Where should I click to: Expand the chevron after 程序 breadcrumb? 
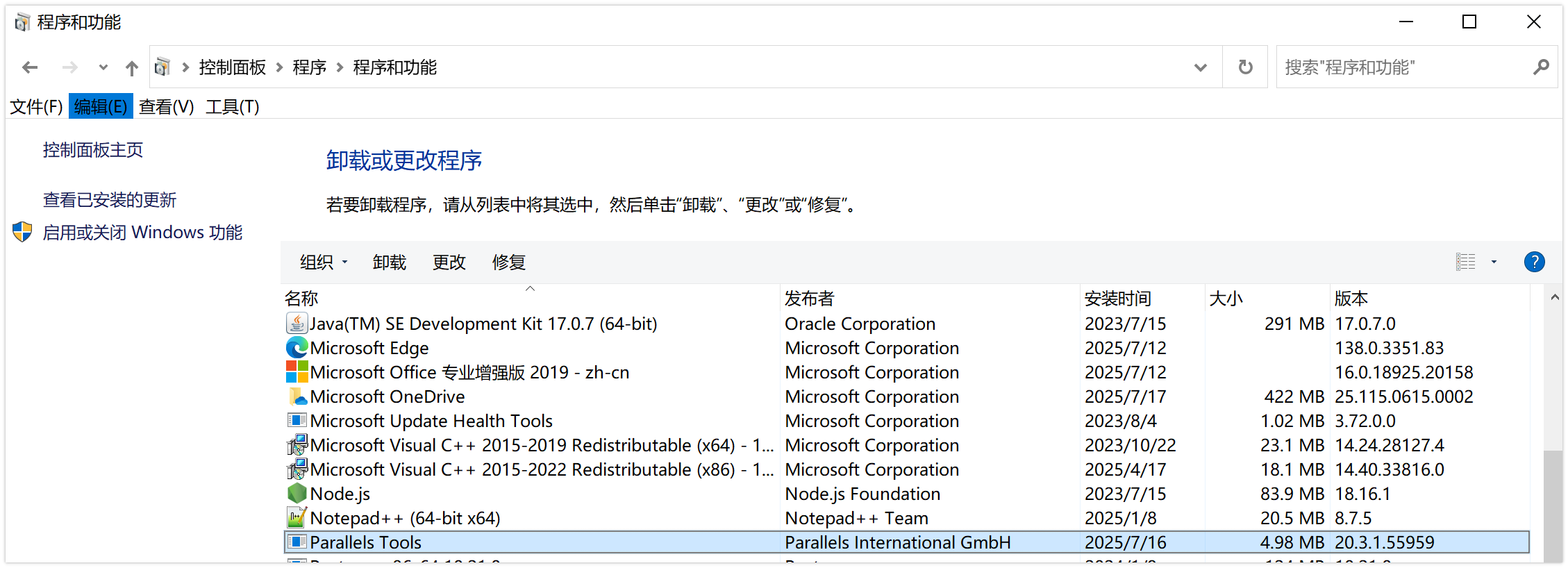340,67
